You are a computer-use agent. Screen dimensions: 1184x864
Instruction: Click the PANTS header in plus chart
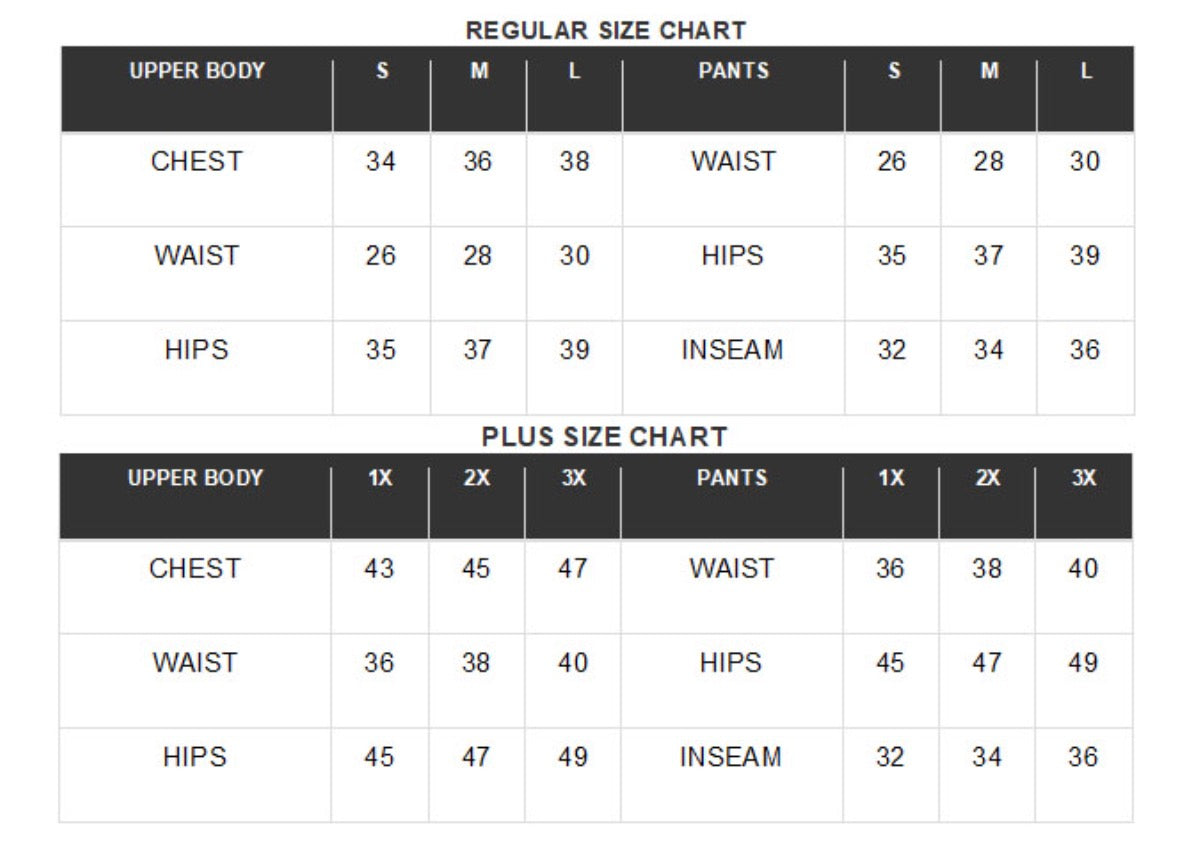(x=732, y=477)
